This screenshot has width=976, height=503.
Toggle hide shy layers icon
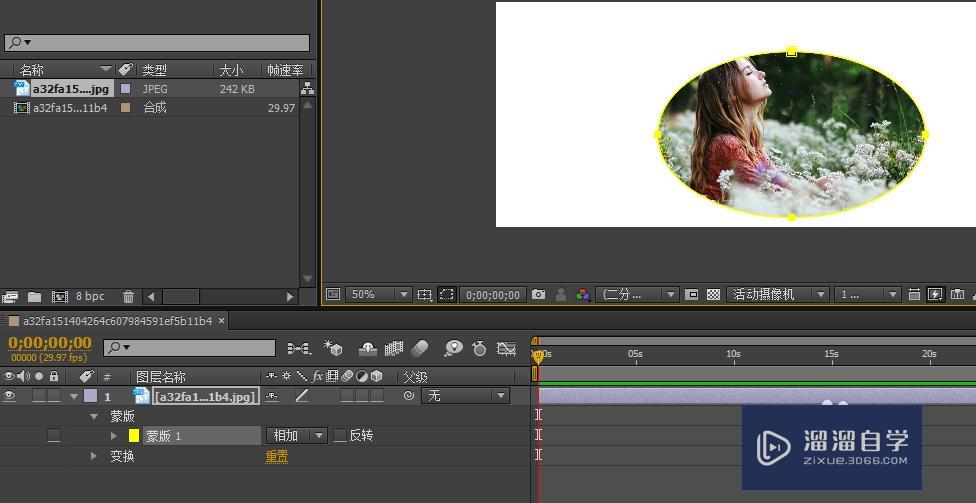[368, 349]
